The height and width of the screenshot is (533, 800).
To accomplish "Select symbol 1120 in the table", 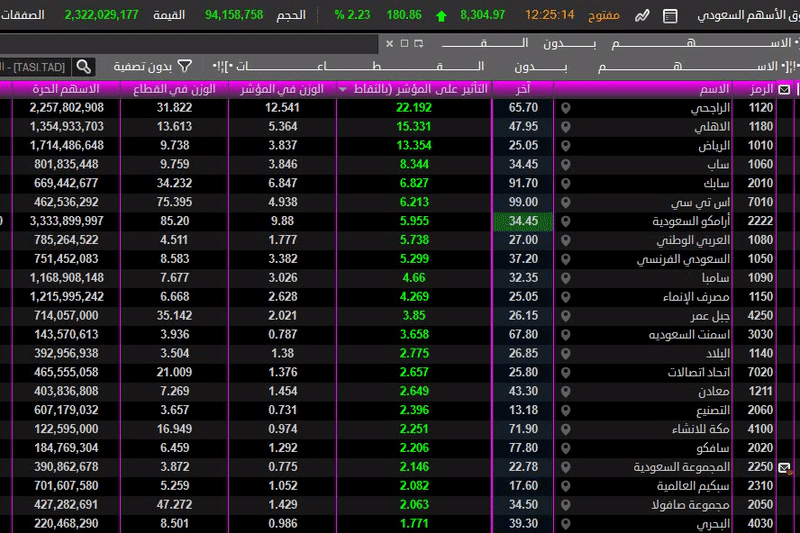I will [761, 108].
